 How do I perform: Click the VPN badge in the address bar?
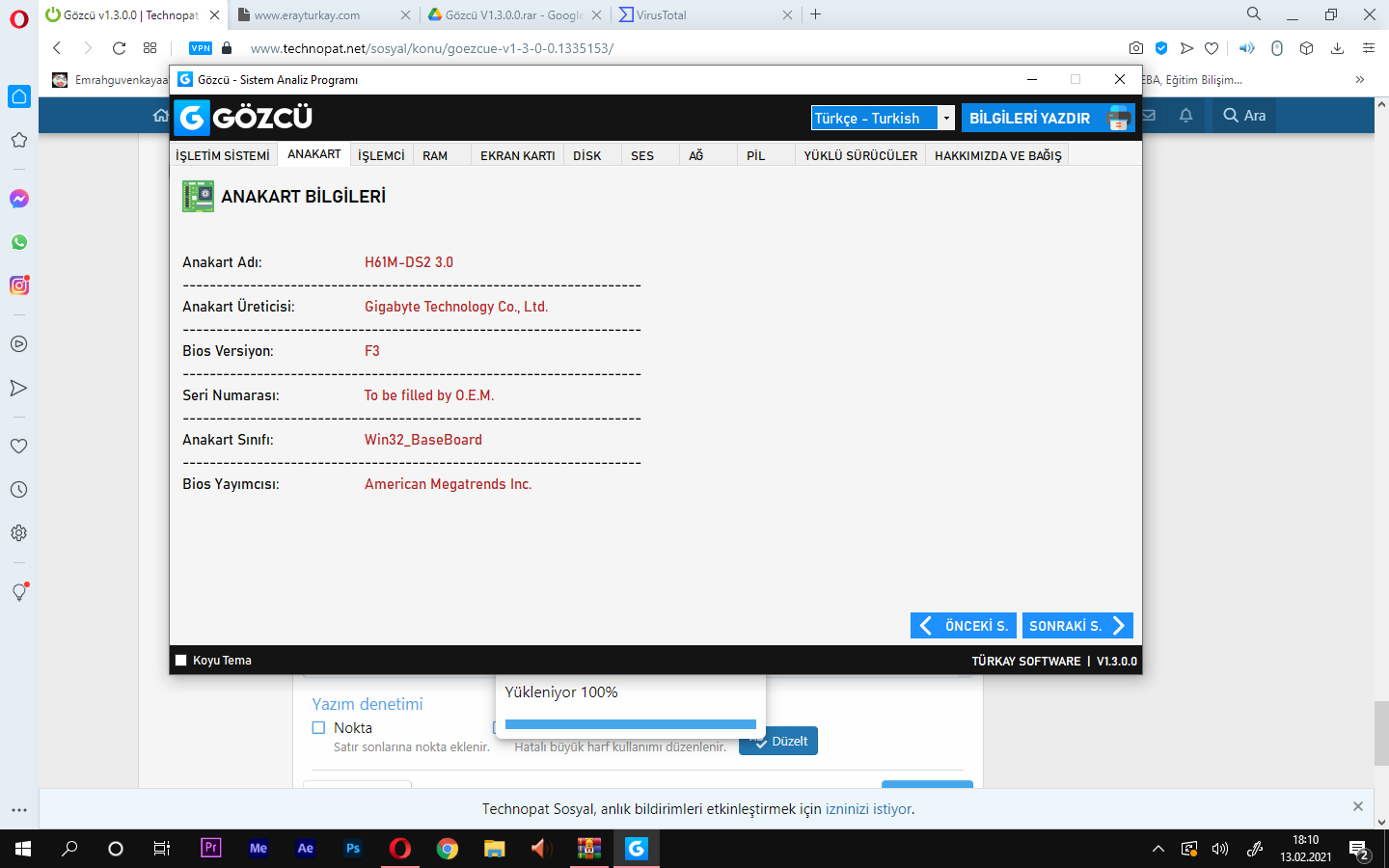click(x=201, y=48)
